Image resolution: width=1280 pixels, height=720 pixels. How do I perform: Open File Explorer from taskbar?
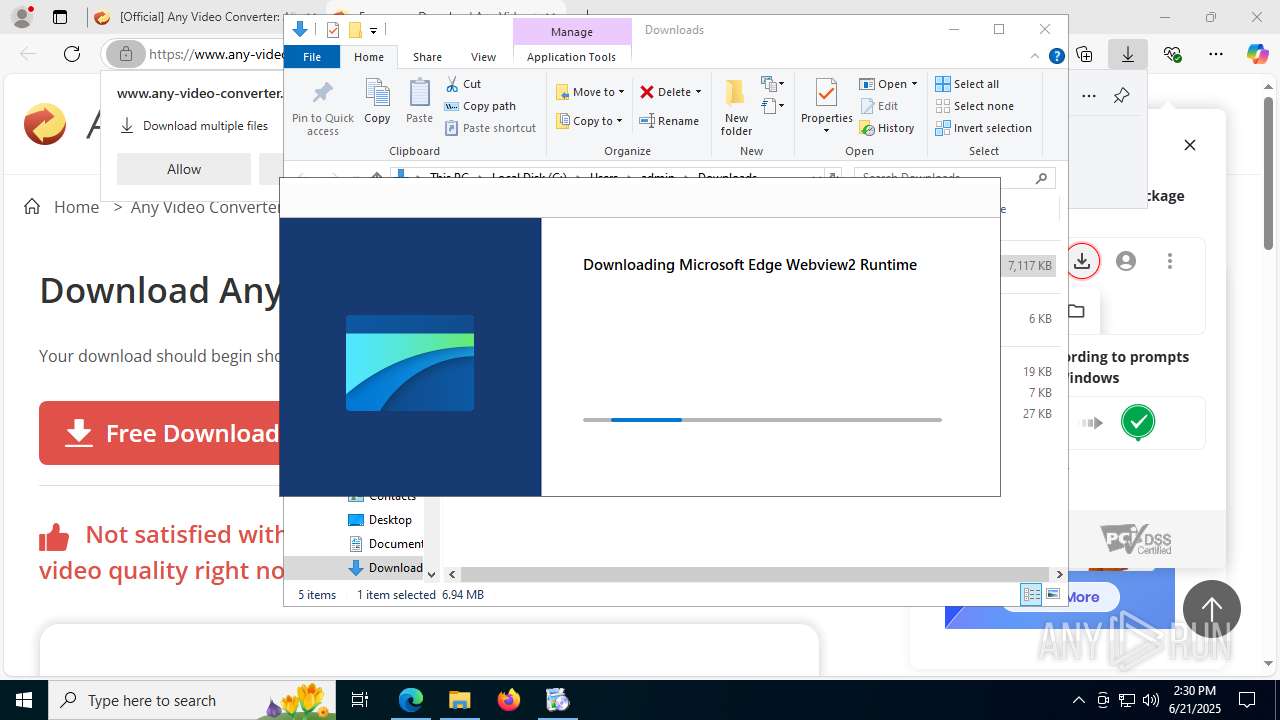[x=460, y=700]
